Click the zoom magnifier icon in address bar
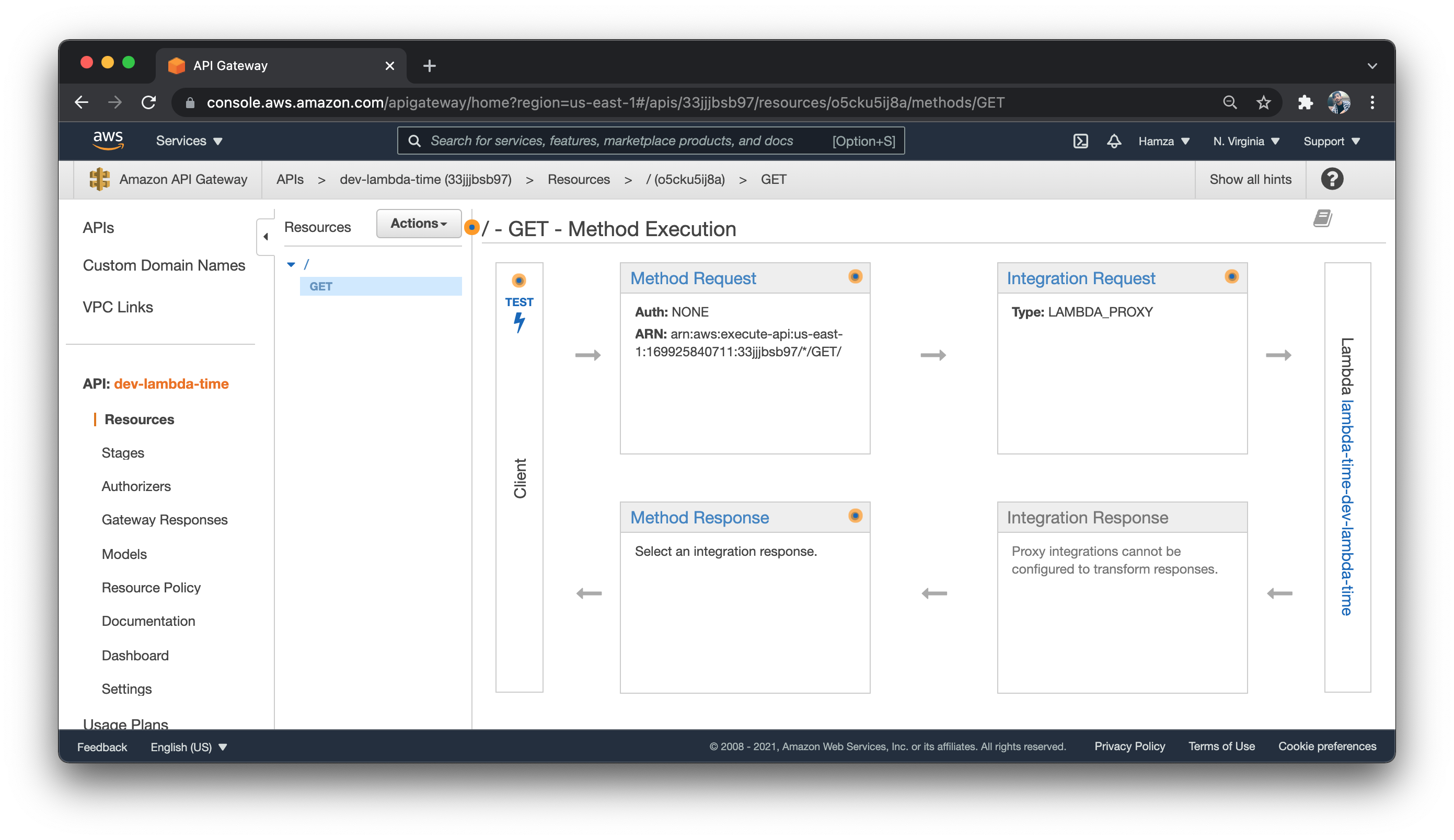 pyautogui.click(x=1230, y=102)
